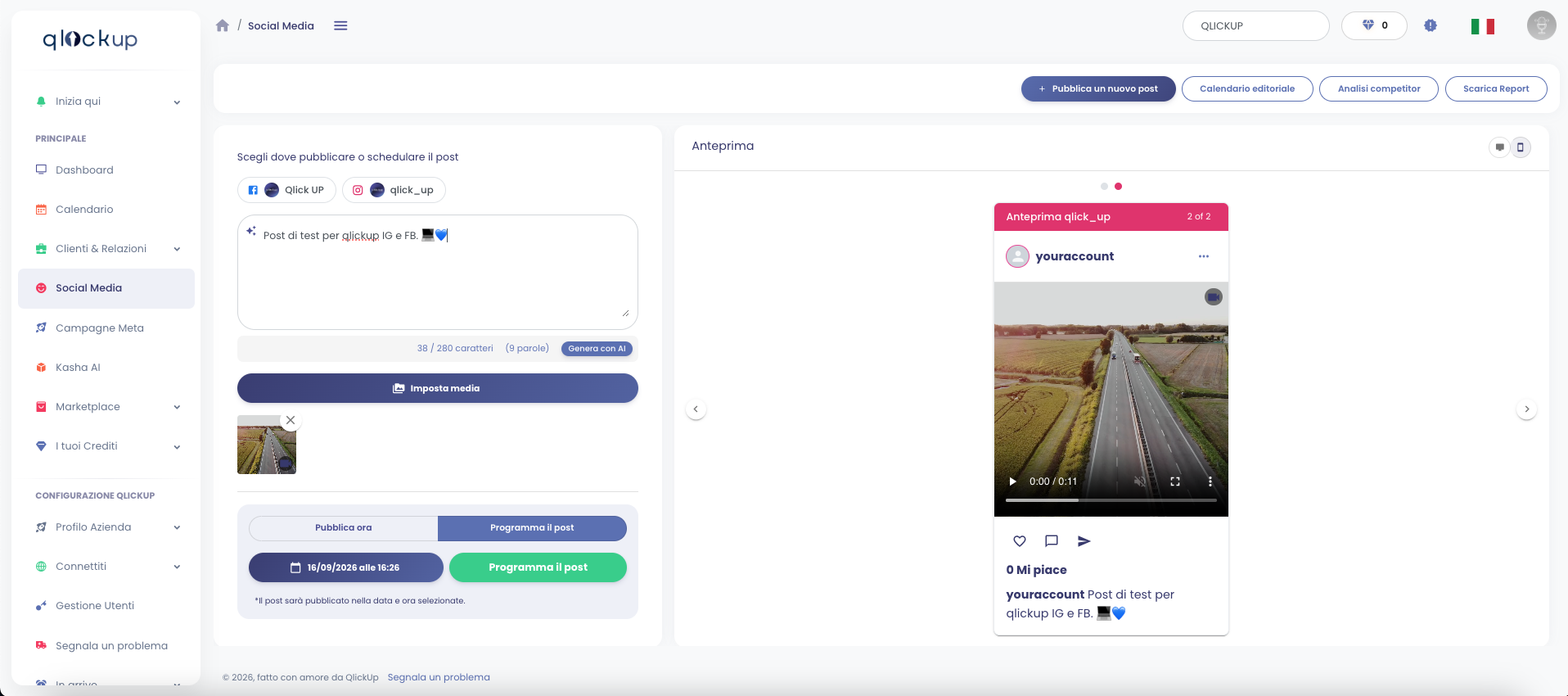Expand Profilo Azienda menu
1568x696 pixels.
[x=106, y=527]
